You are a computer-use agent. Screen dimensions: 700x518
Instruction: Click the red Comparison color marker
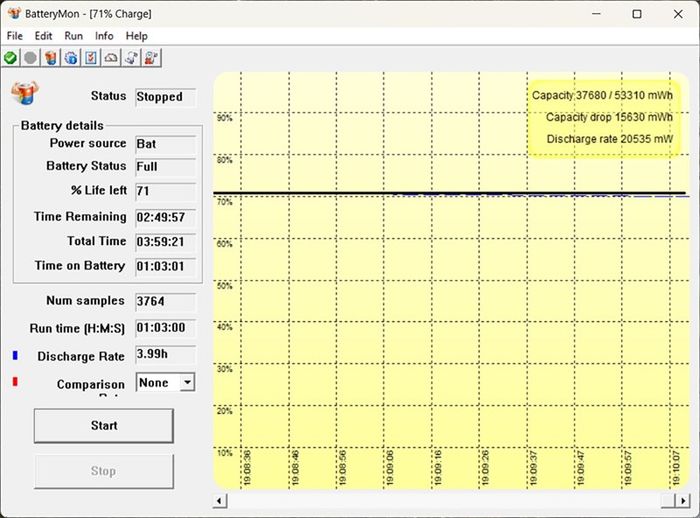[x=15, y=381]
